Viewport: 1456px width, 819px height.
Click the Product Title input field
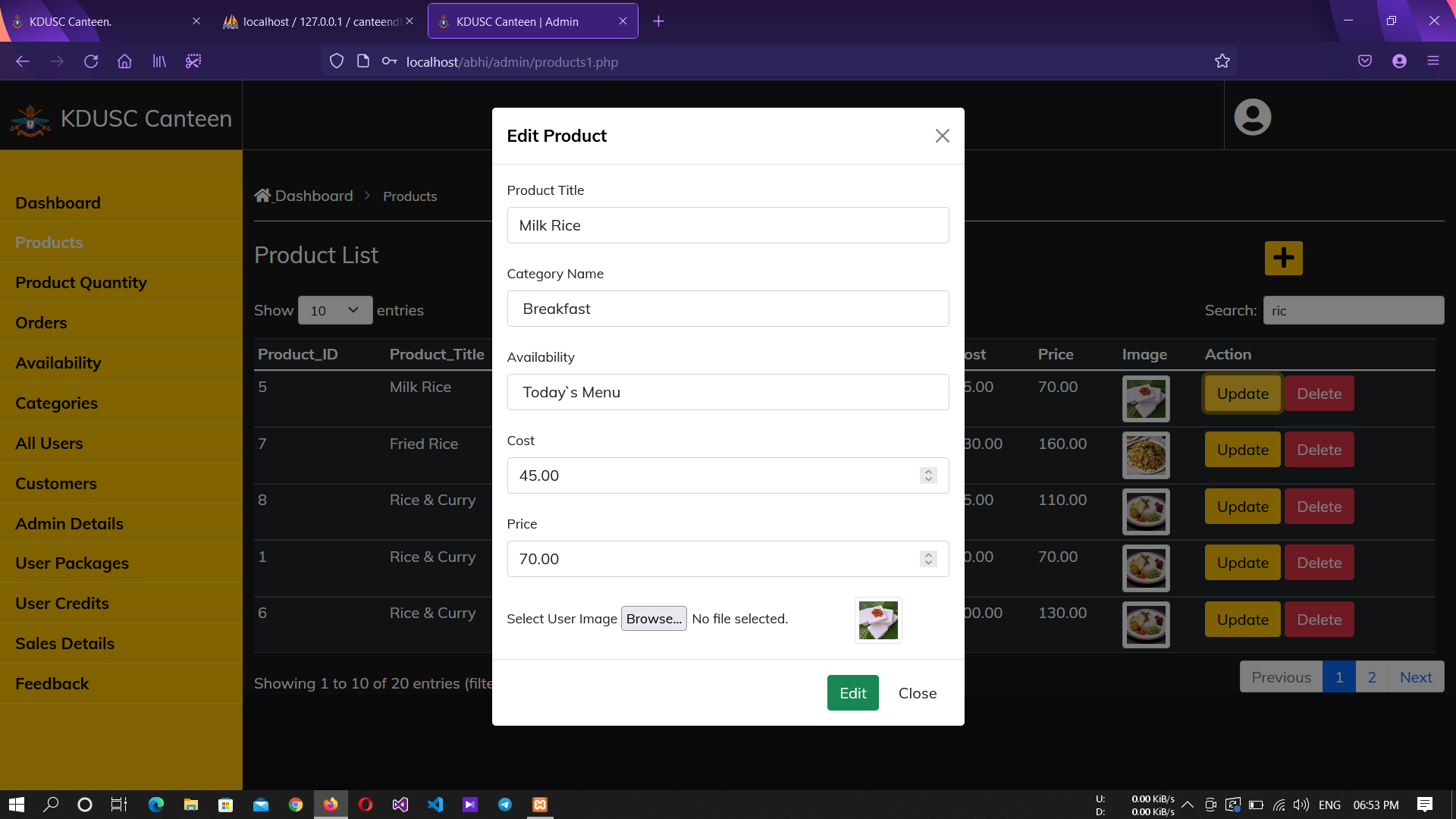click(x=727, y=225)
